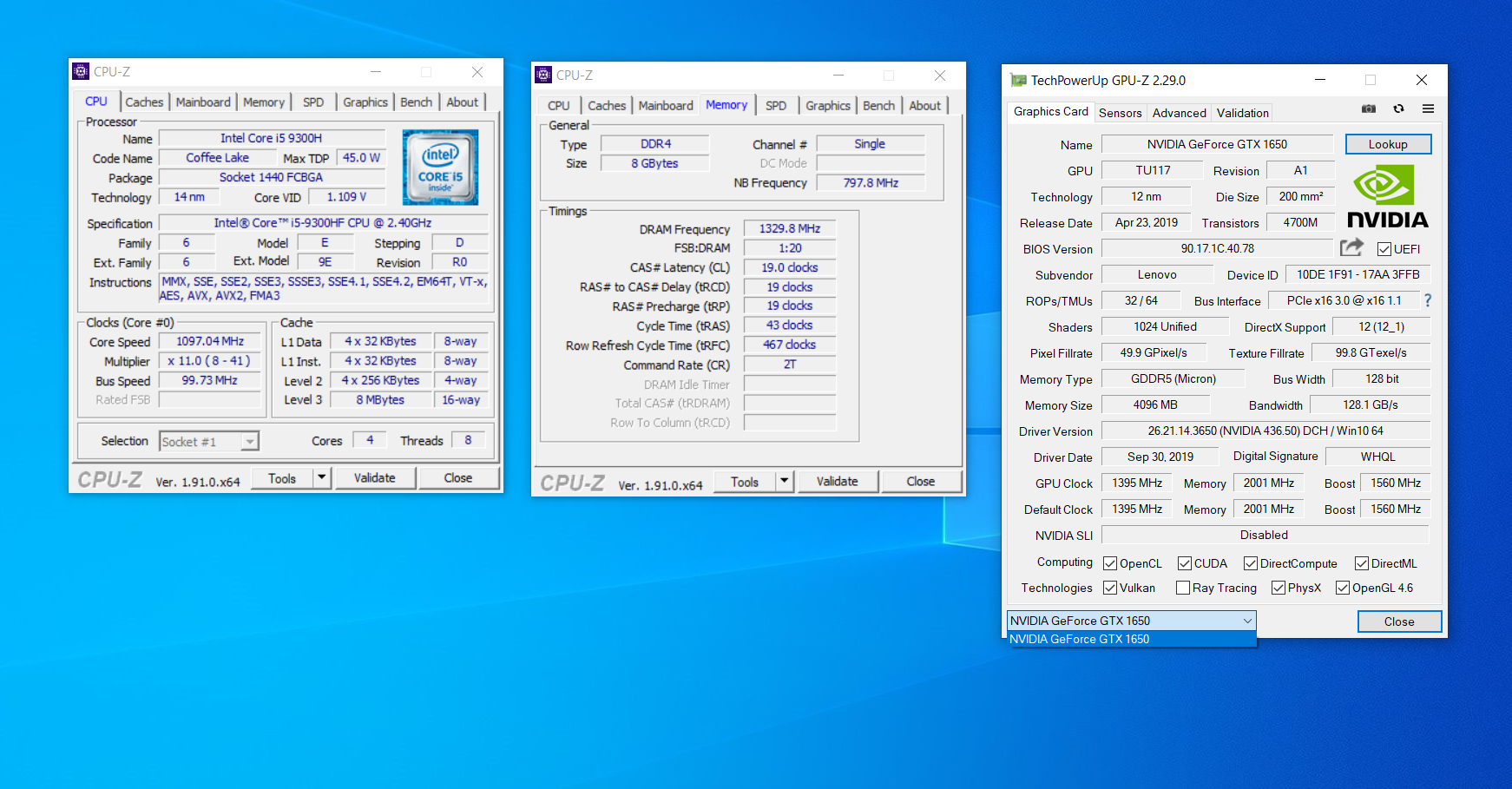Open the GPU-Z hamburger menu
Image resolution: width=1512 pixels, height=789 pixels.
(x=1428, y=109)
